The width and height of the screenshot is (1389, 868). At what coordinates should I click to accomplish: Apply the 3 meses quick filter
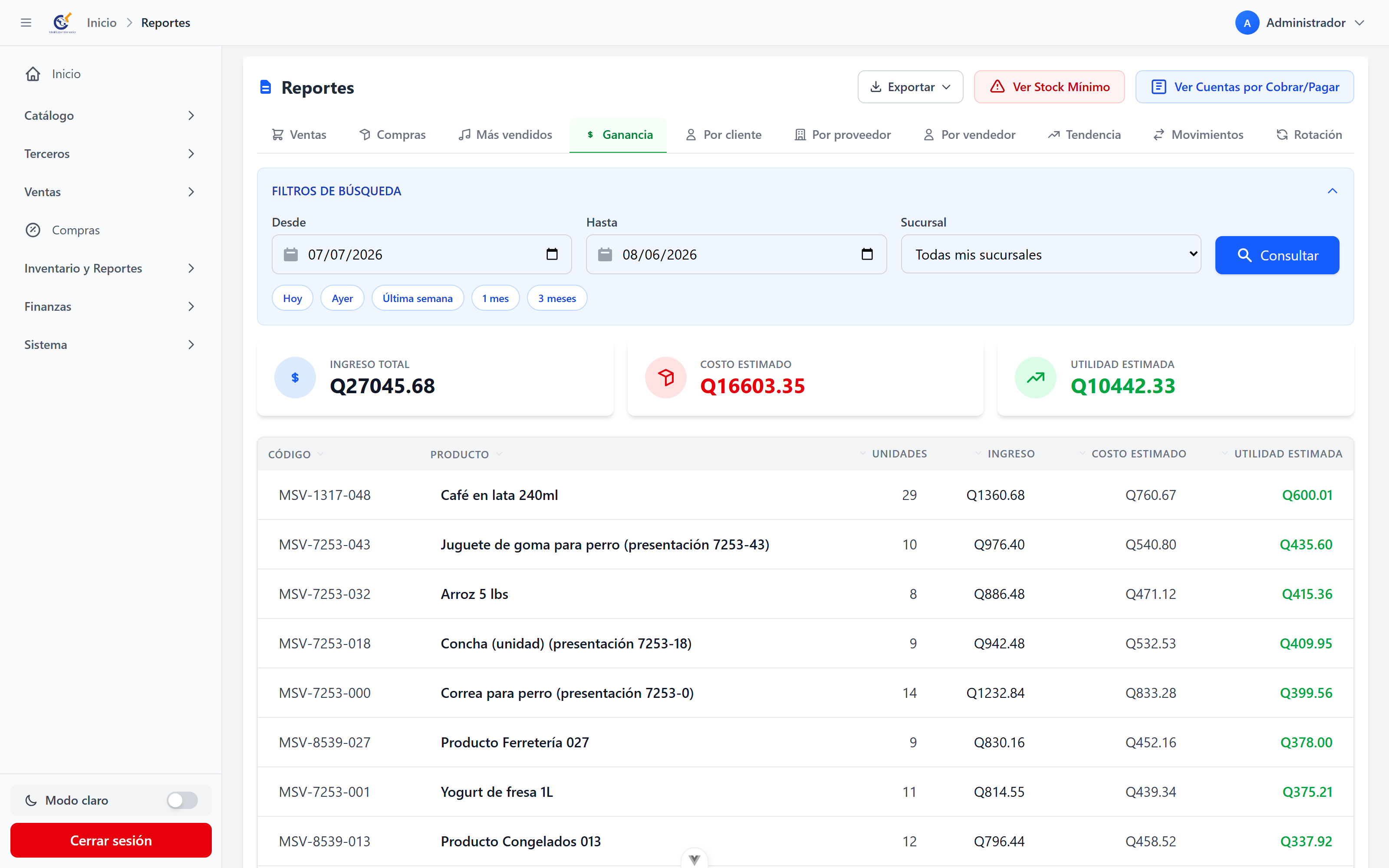557,298
